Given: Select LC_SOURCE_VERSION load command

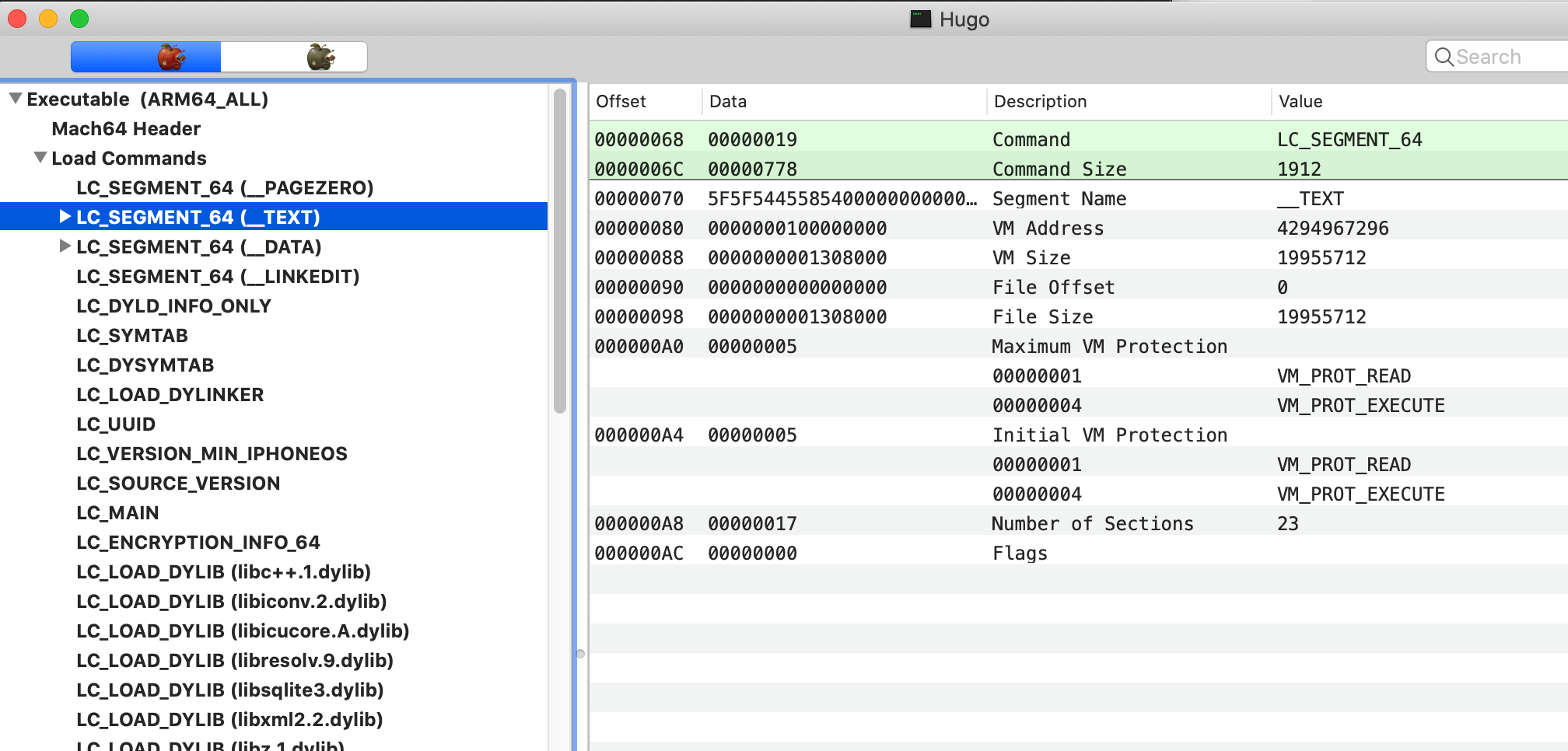Looking at the screenshot, I should 178,484.
